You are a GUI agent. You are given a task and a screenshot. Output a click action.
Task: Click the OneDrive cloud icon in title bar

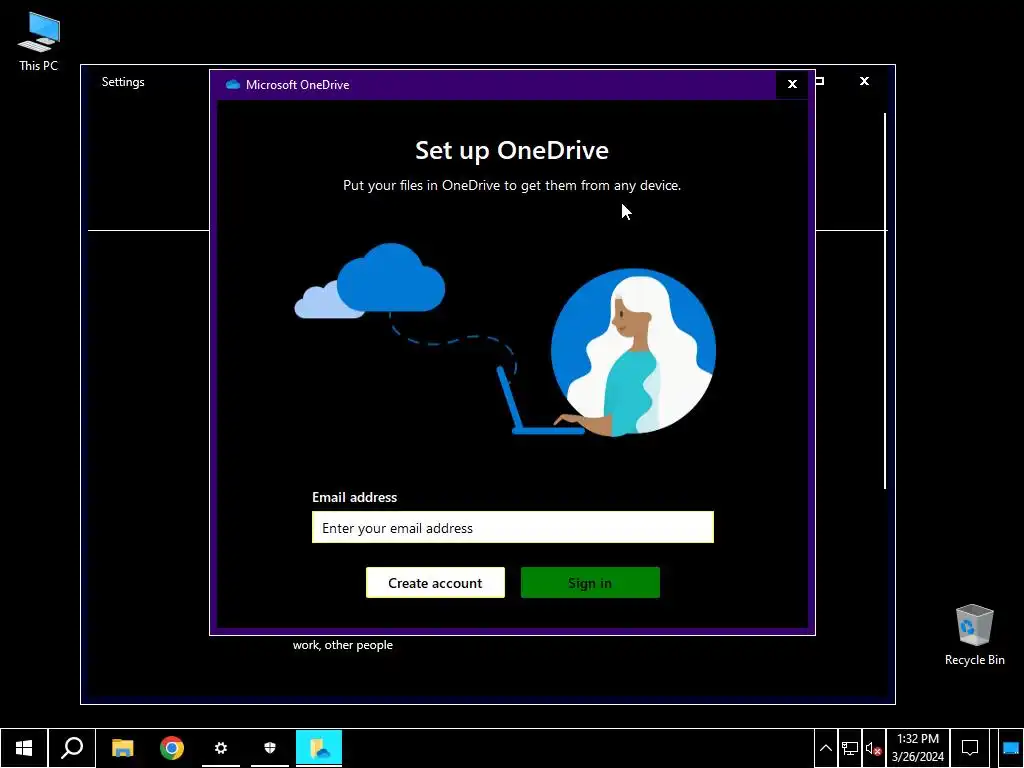click(232, 84)
